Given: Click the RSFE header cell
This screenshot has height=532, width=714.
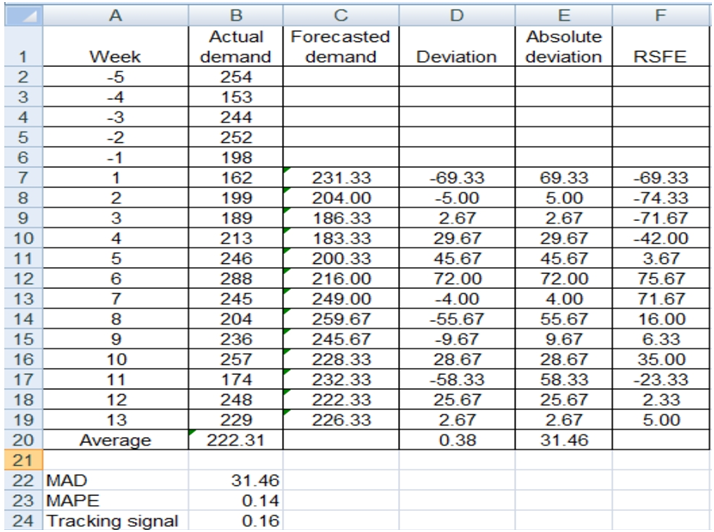Looking at the screenshot, I should [x=659, y=57].
